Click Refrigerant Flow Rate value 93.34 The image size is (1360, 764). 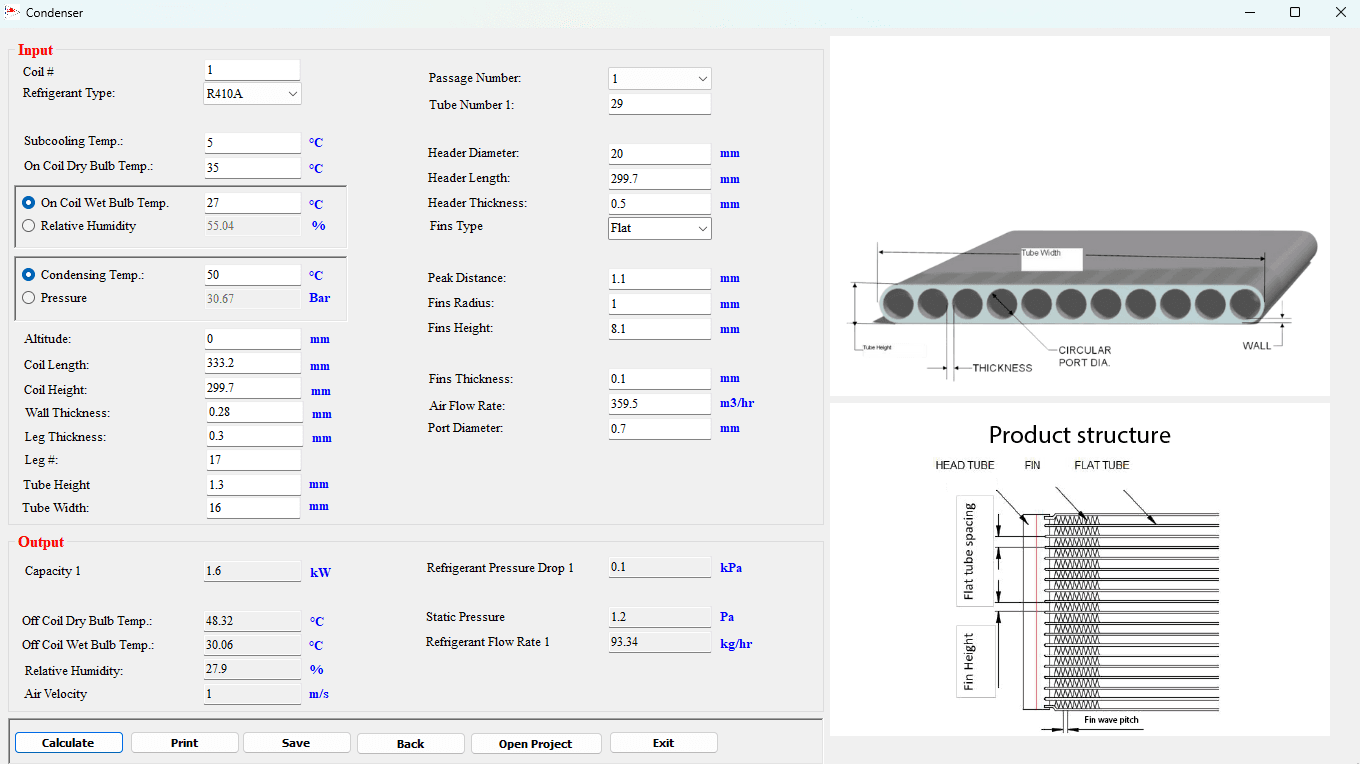(659, 642)
